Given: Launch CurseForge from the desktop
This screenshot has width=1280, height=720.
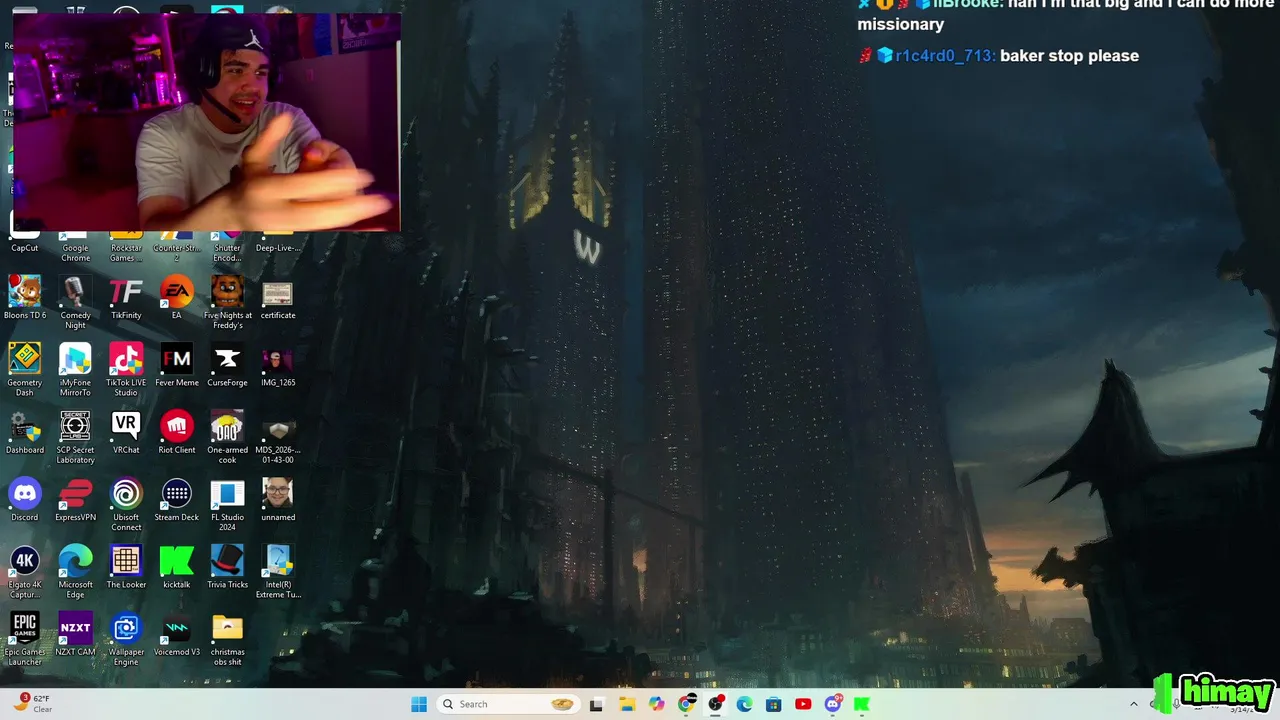Looking at the screenshot, I should click(227, 359).
